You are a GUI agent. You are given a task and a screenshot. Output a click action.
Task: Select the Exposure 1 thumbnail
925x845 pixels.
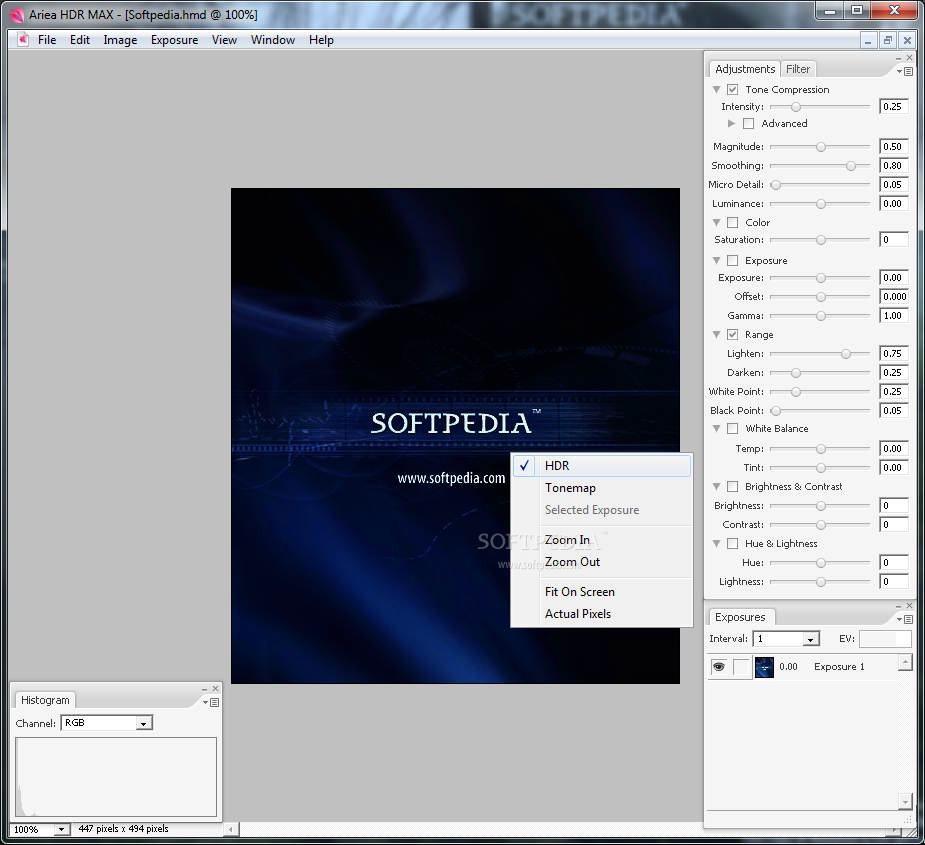click(x=764, y=667)
